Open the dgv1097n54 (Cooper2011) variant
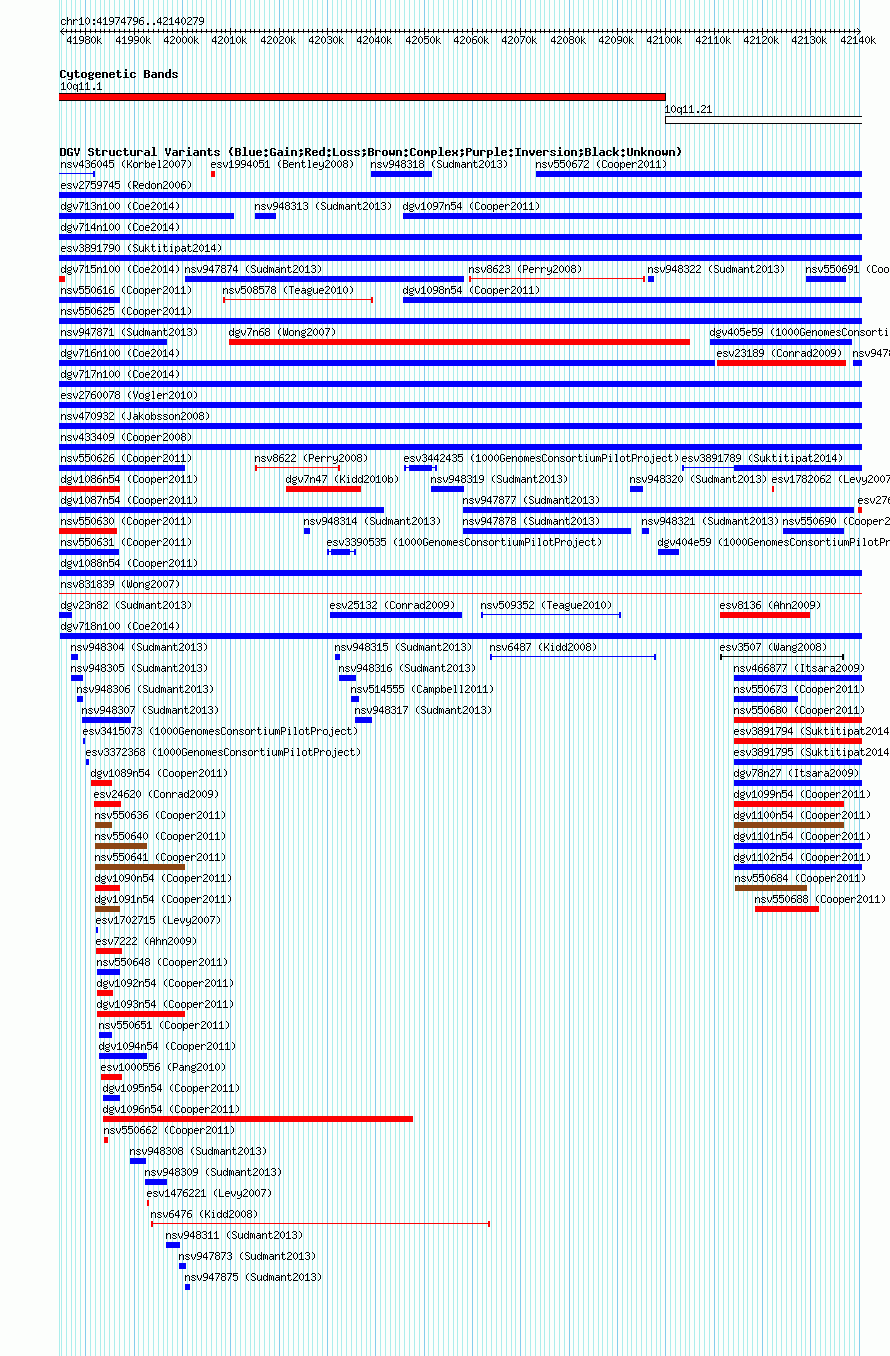890x1356 pixels. pos(471,206)
